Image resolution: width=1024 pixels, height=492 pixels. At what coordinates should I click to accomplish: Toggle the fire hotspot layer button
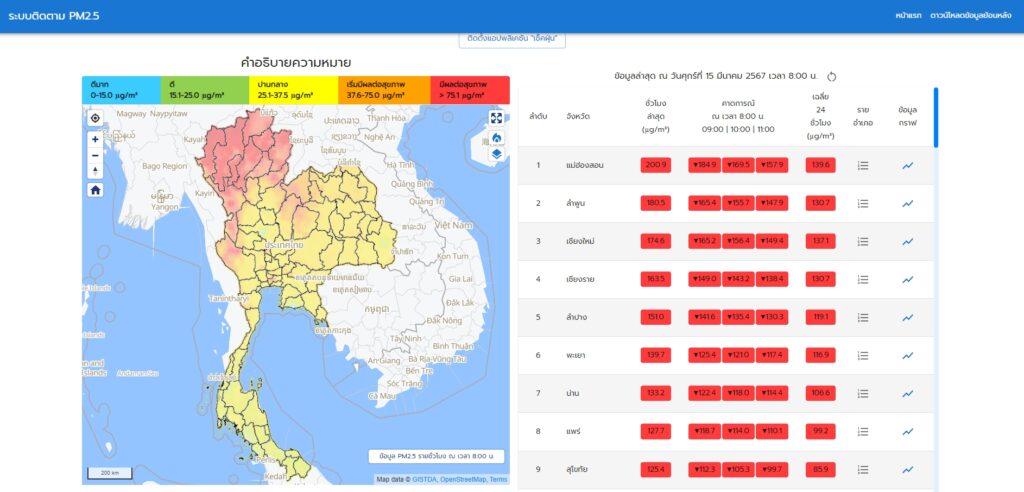pos(496,138)
